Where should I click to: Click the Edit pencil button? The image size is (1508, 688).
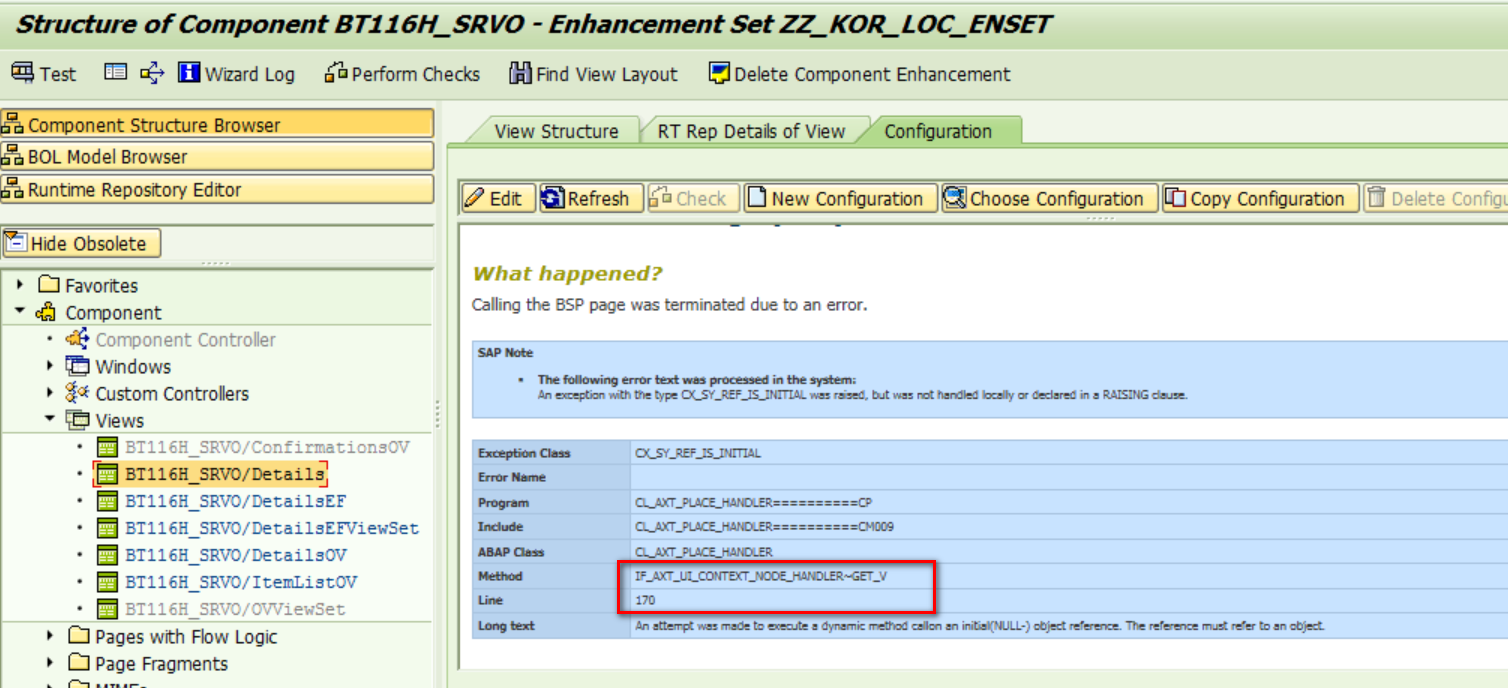pos(498,198)
